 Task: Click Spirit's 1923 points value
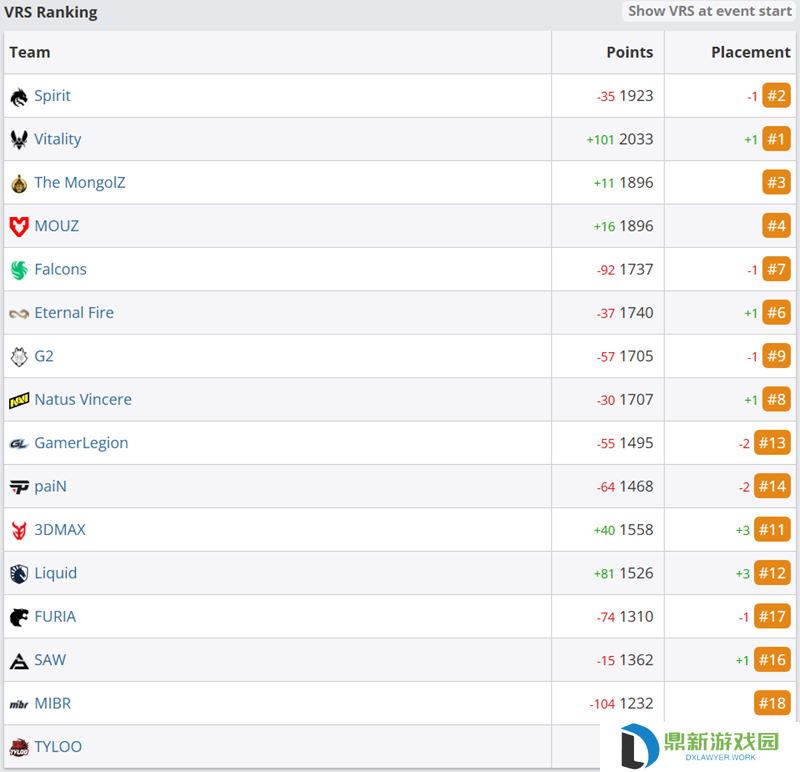coord(636,95)
